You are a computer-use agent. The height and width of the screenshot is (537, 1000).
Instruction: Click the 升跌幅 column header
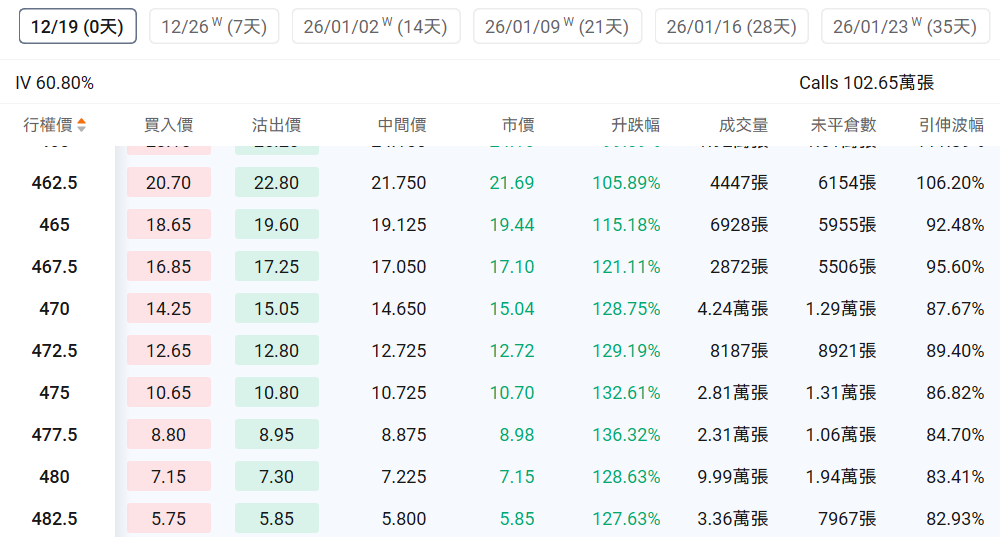(x=635, y=125)
